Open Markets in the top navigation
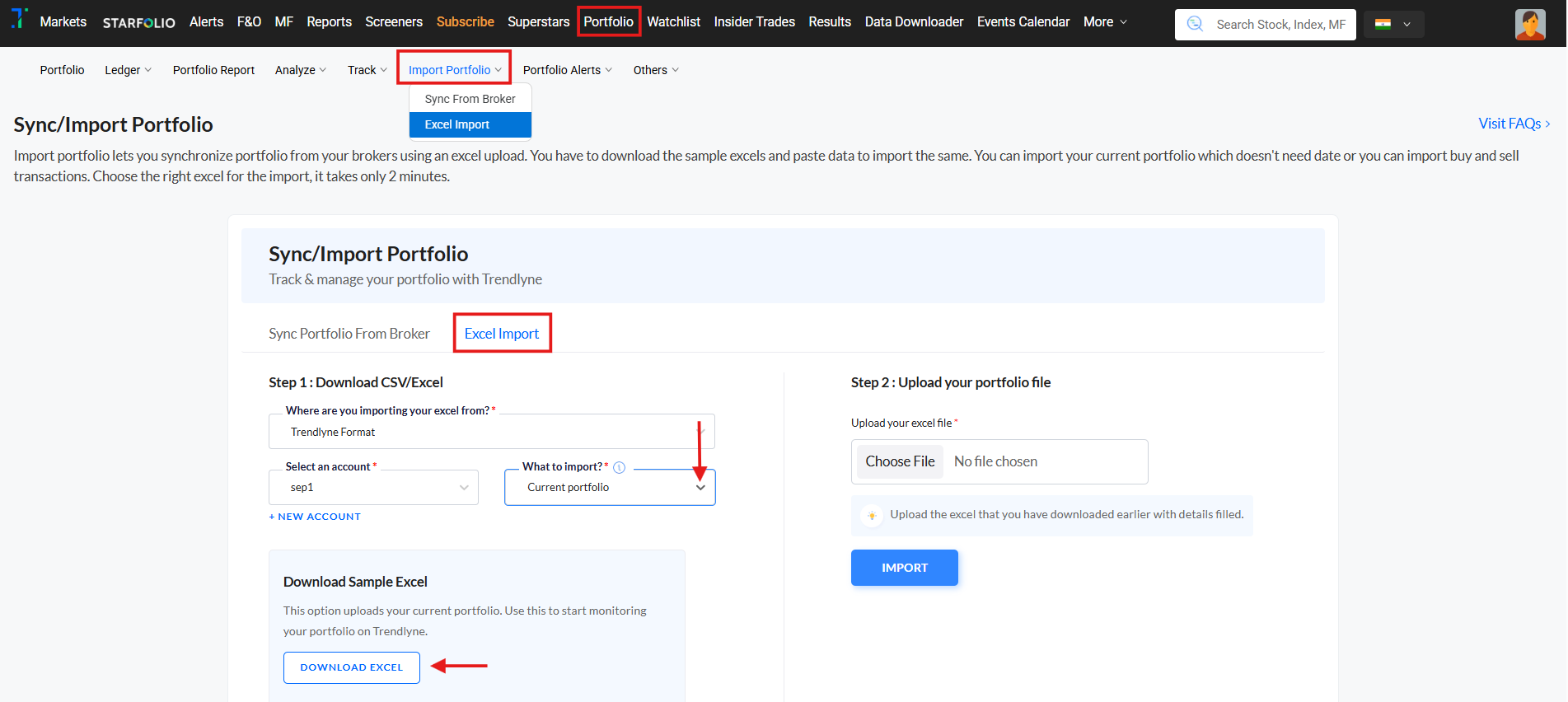 click(x=63, y=22)
